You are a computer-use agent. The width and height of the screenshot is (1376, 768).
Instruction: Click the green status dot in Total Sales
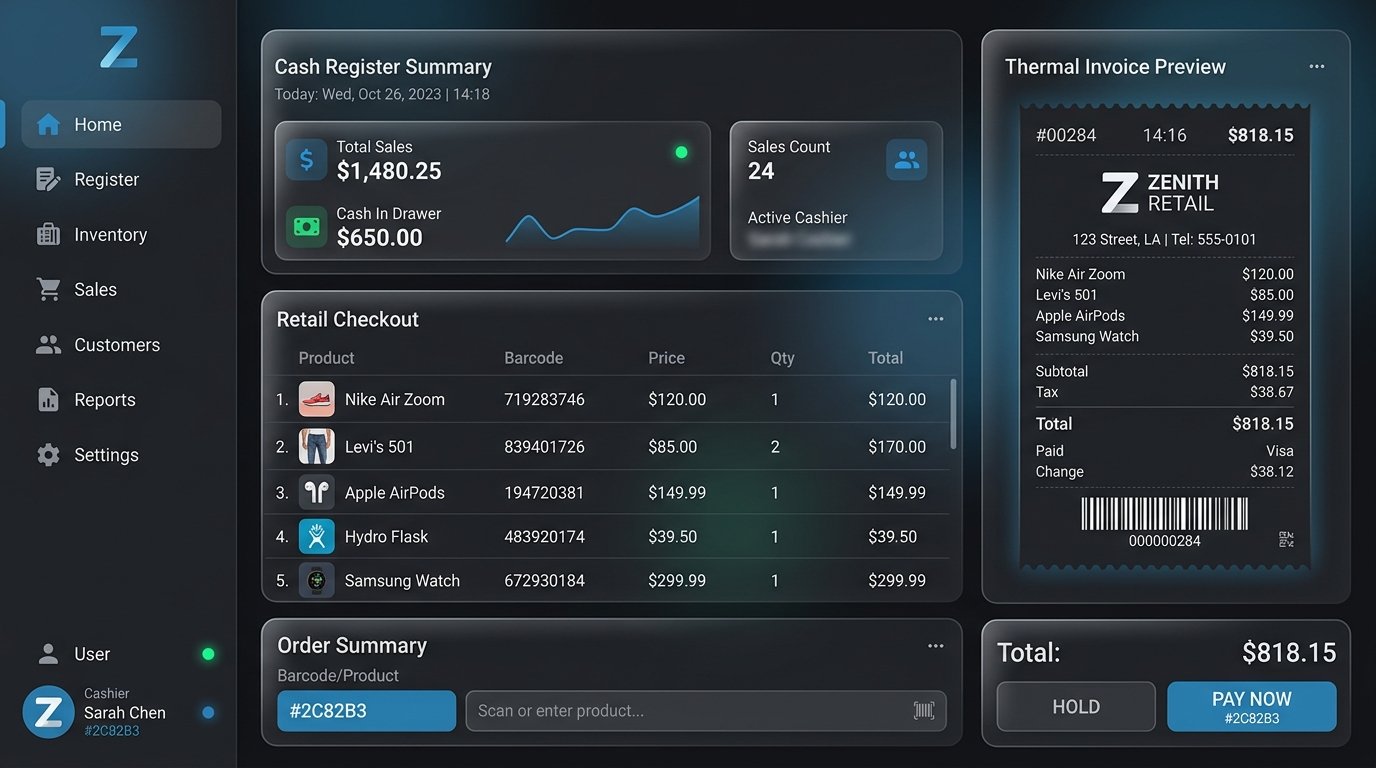pyautogui.click(x=681, y=152)
